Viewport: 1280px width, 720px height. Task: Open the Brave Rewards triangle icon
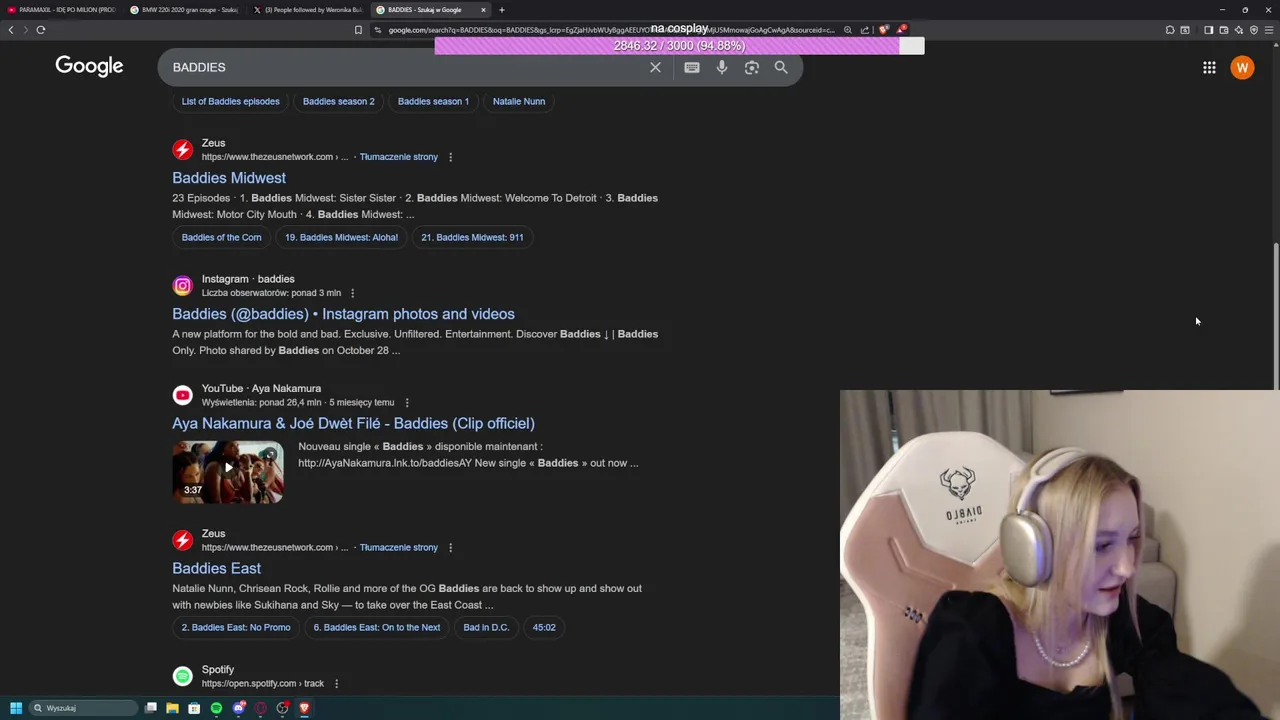point(900,30)
